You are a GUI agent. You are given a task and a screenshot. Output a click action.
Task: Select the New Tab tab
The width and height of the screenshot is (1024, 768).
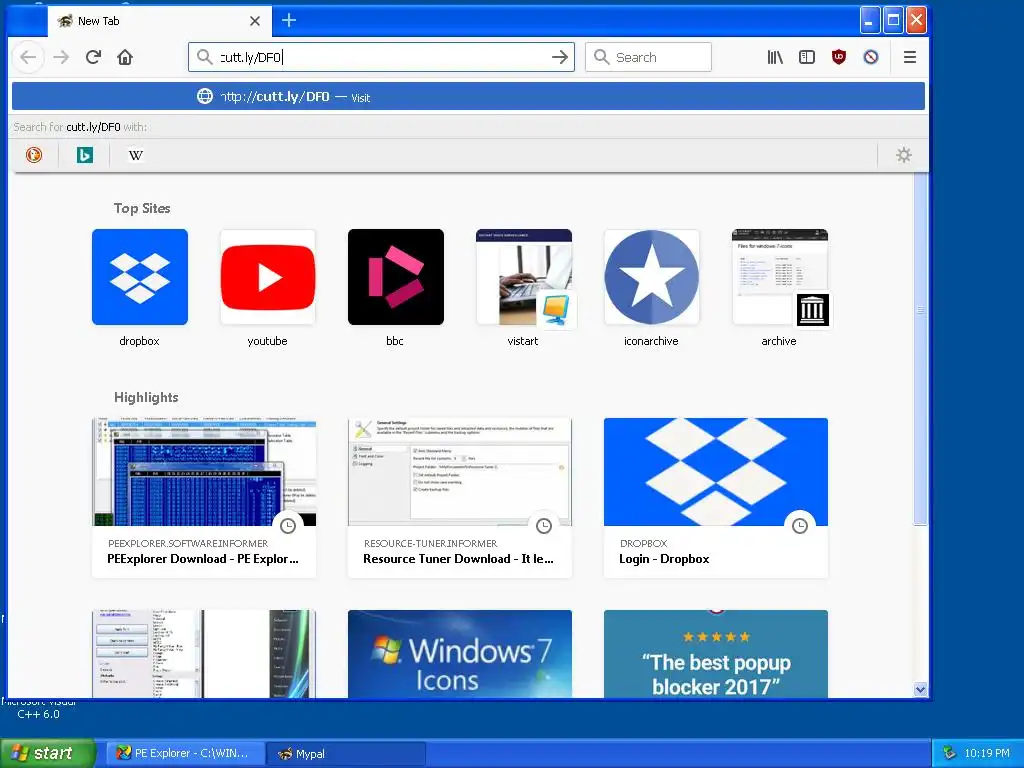pos(159,21)
